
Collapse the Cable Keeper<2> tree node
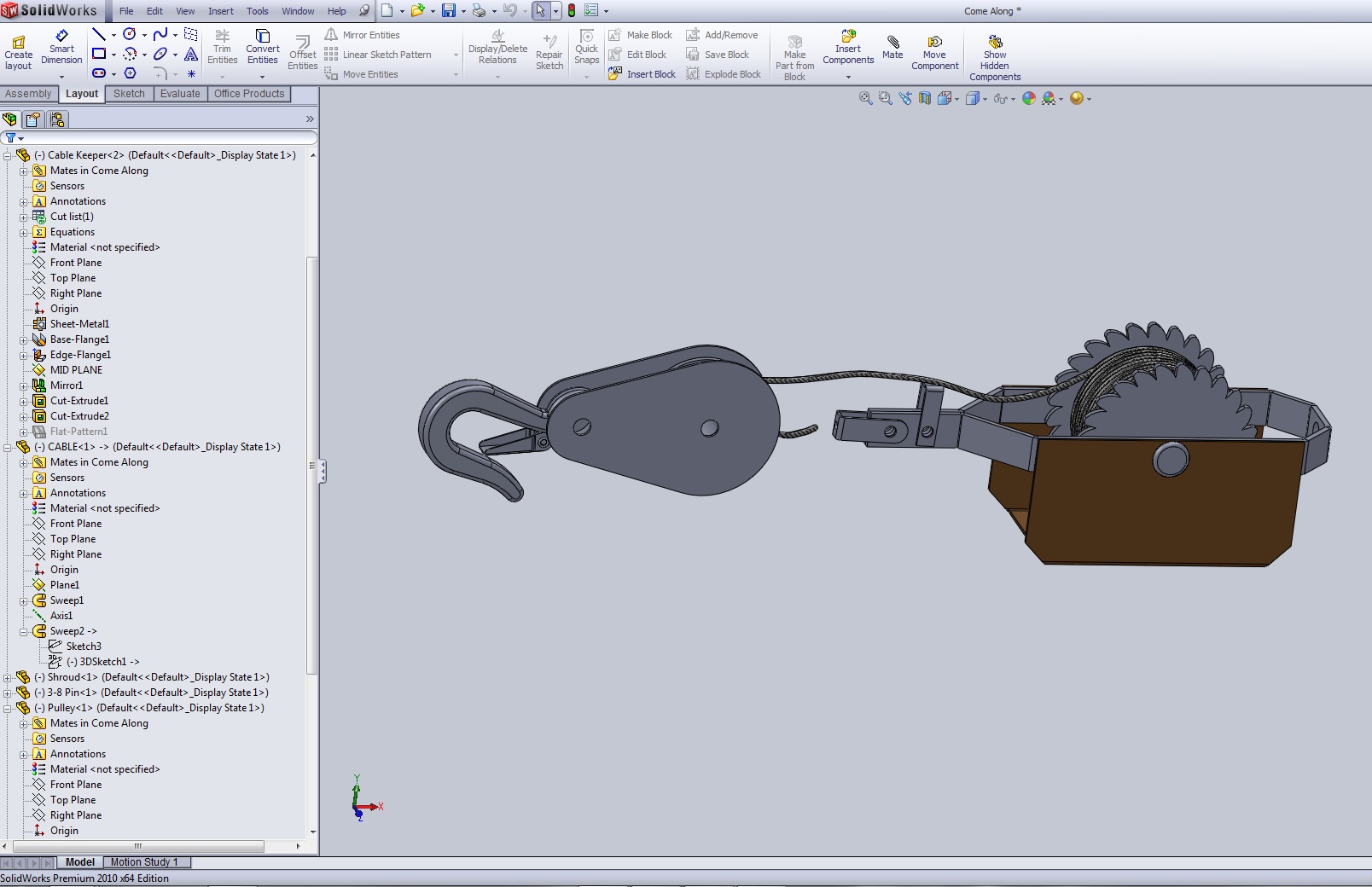[8, 155]
